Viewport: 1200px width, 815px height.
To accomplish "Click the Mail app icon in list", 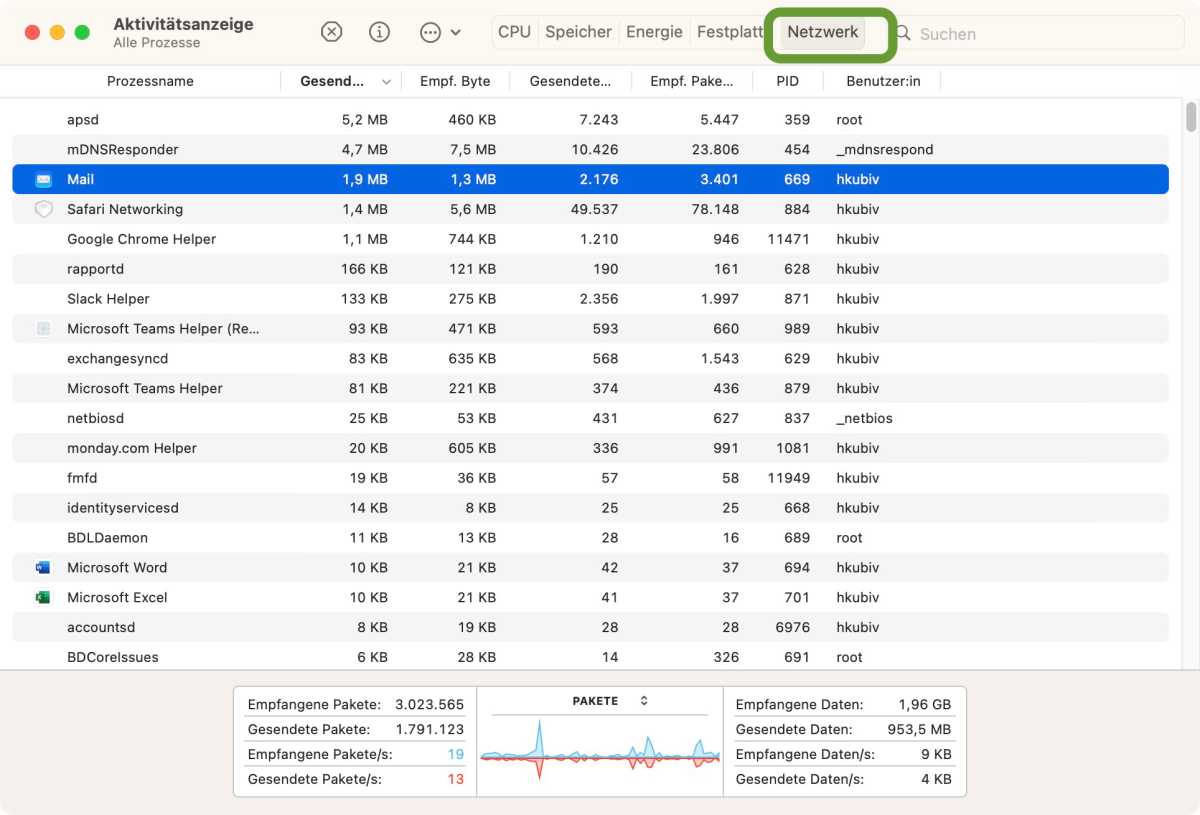I will coord(43,180).
